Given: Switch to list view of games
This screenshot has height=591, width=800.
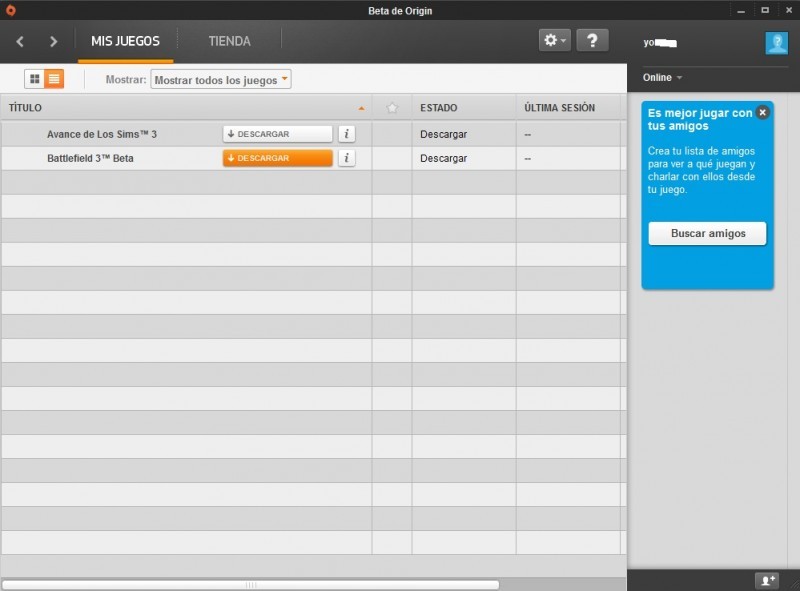Looking at the screenshot, I should point(54,79).
